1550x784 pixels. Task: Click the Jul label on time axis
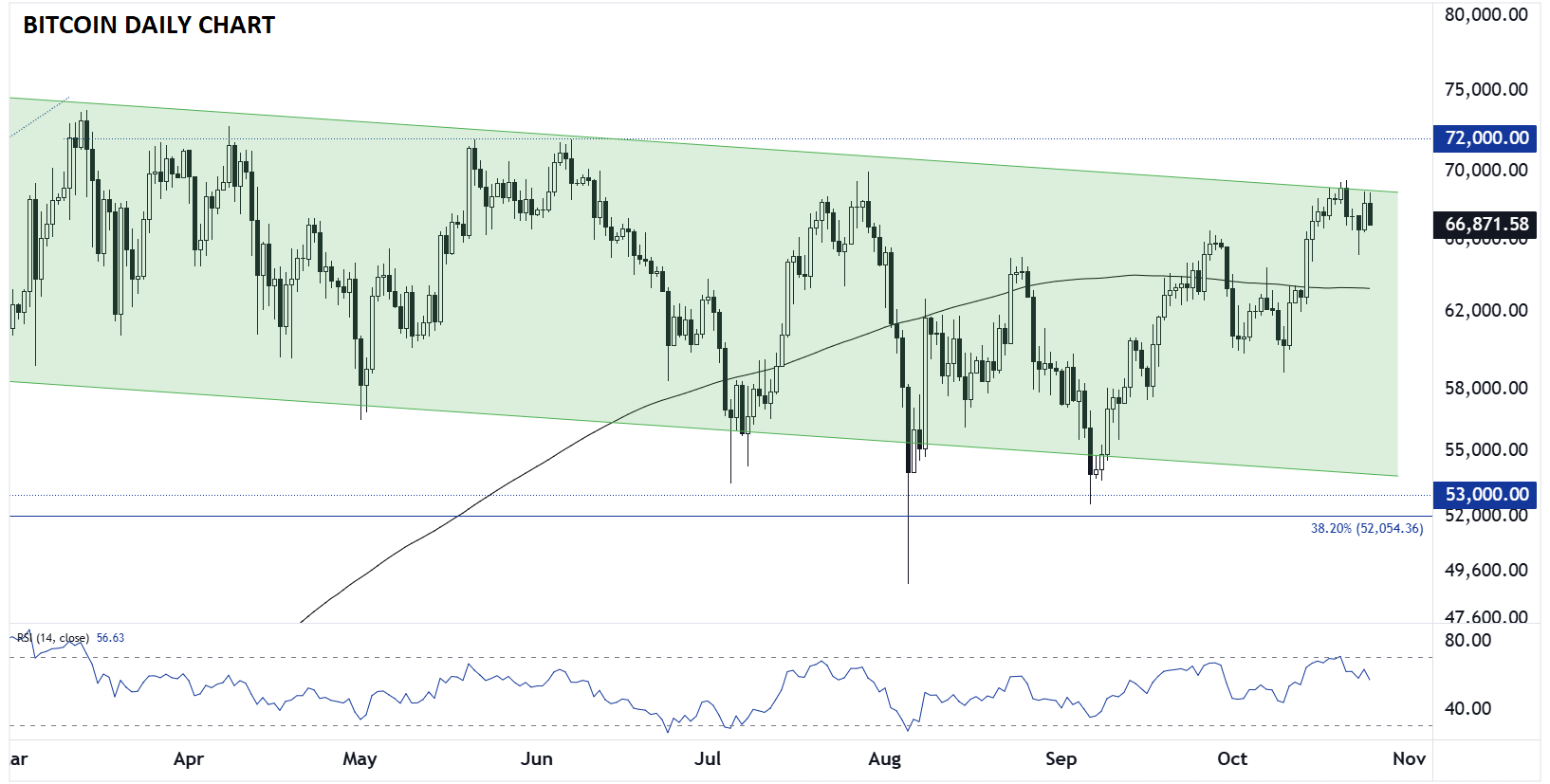(x=708, y=759)
